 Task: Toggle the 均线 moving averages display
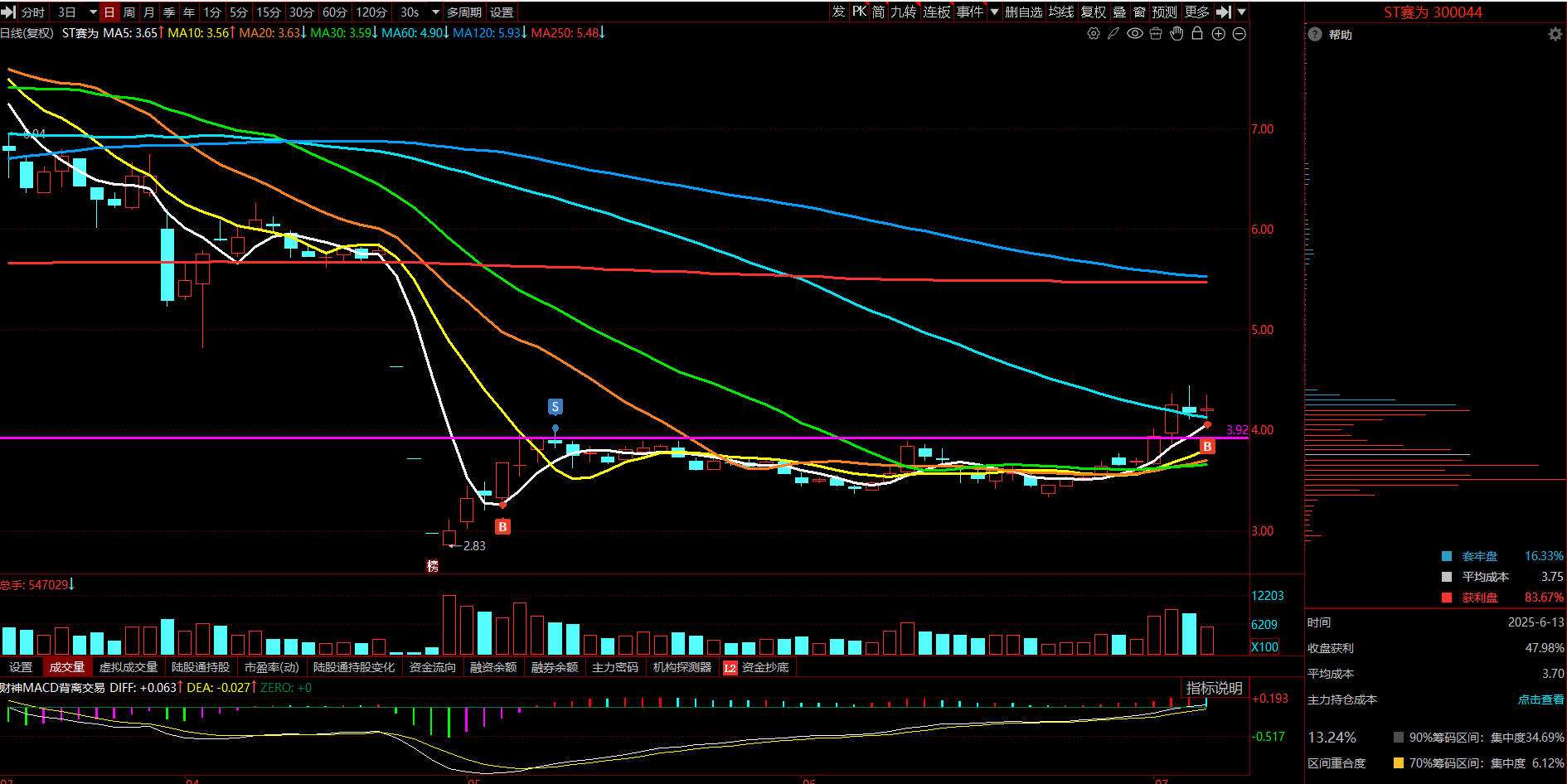coord(1061,12)
